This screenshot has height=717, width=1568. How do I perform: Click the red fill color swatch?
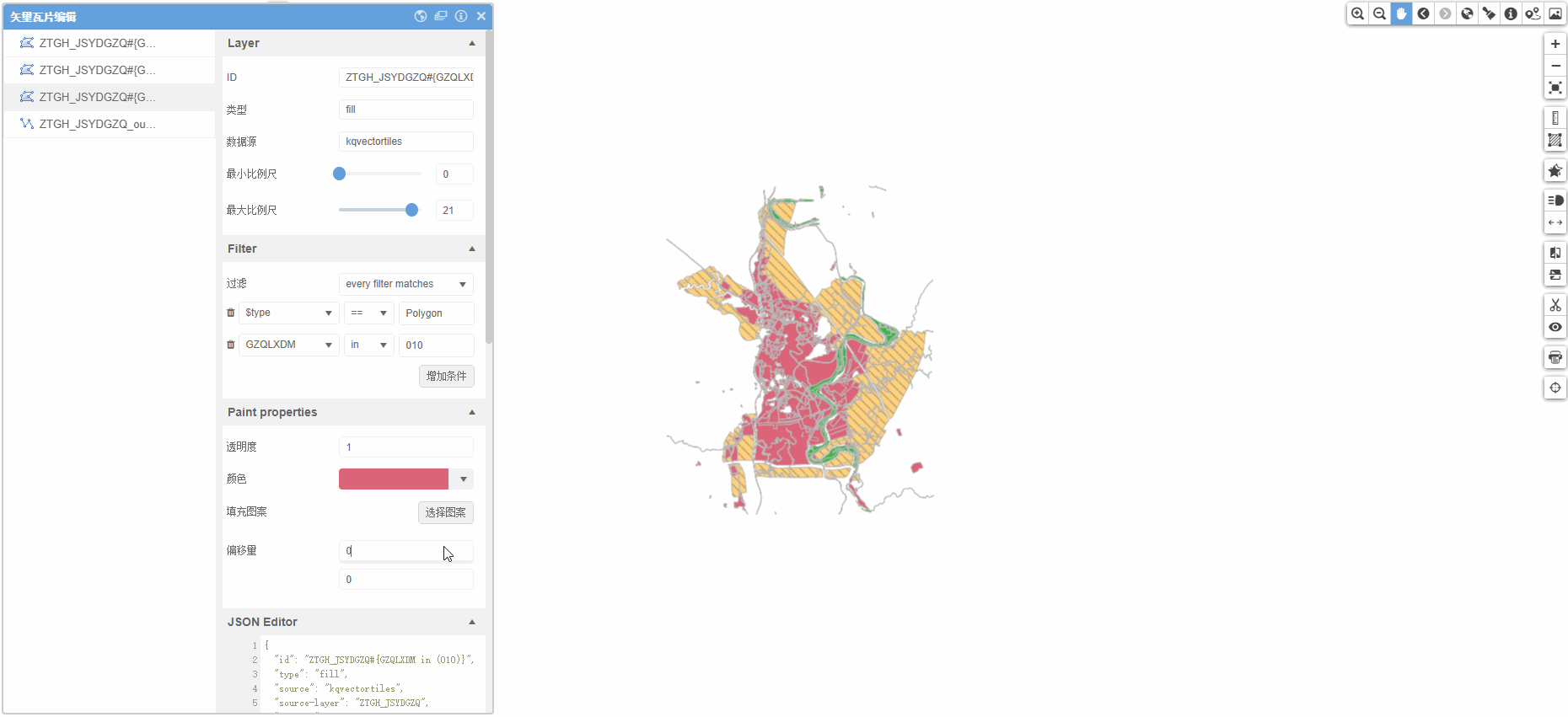(x=394, y=479)
